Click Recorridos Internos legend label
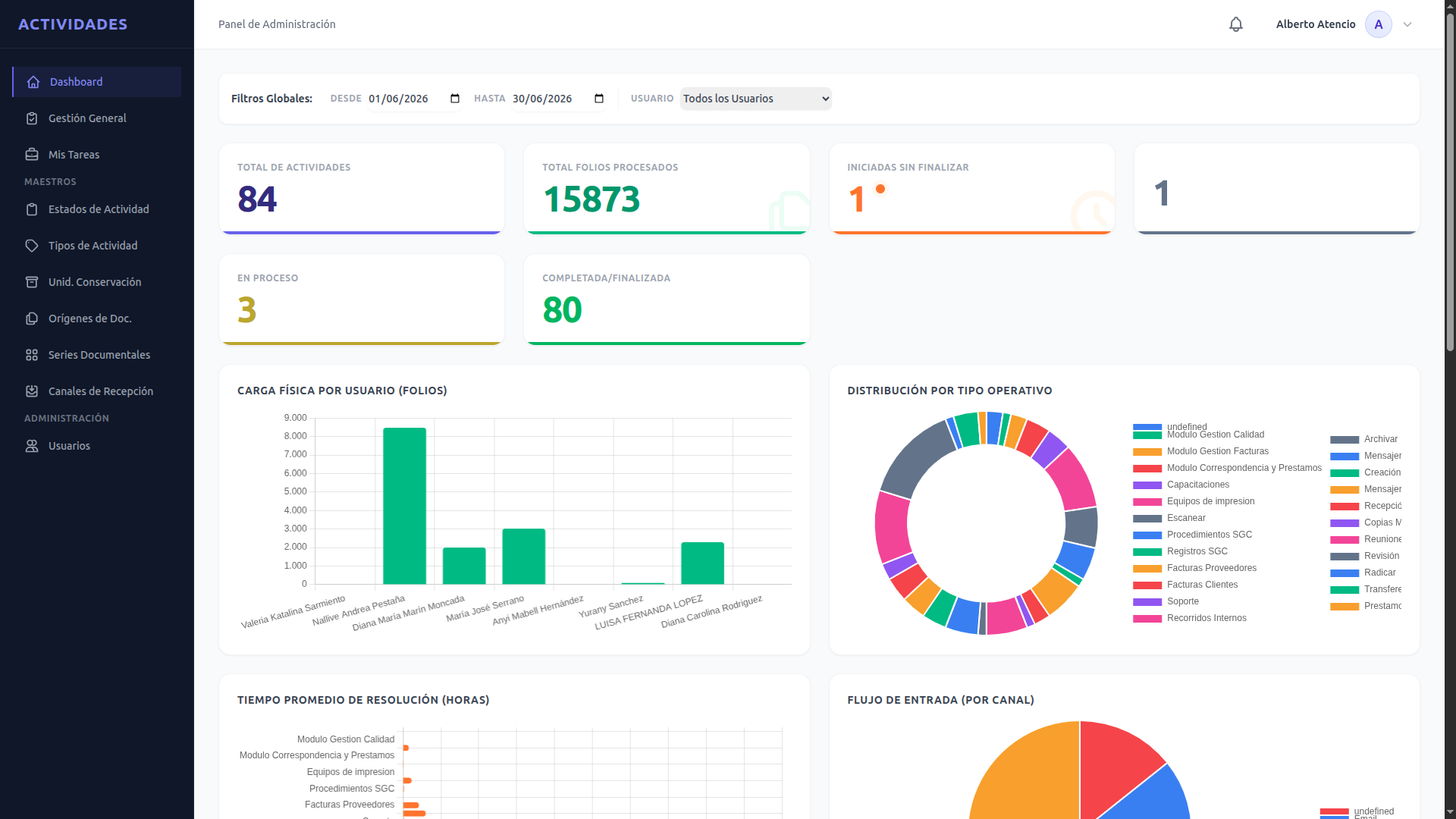Viewport: 1456px width, 819px height. [x=1207, y=618]
